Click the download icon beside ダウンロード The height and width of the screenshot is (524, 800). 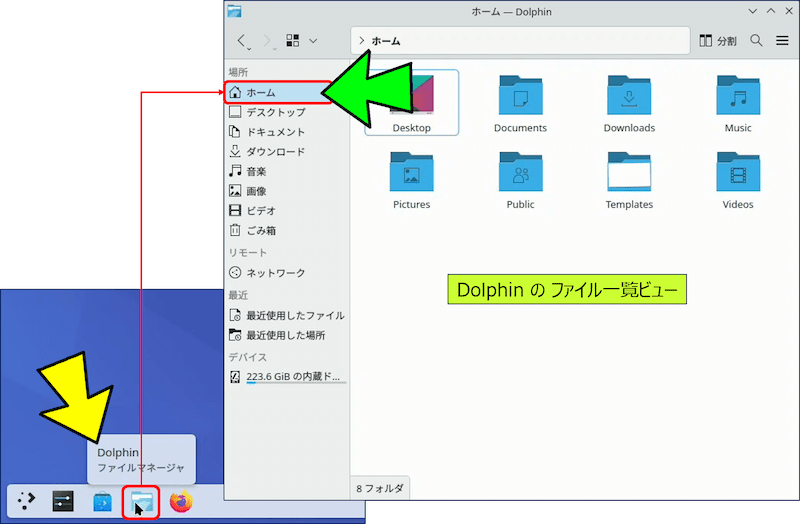[x=235, y=152]
